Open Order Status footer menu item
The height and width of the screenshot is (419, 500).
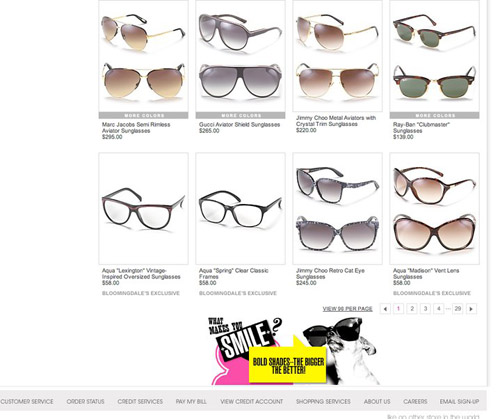coord(85,401)
